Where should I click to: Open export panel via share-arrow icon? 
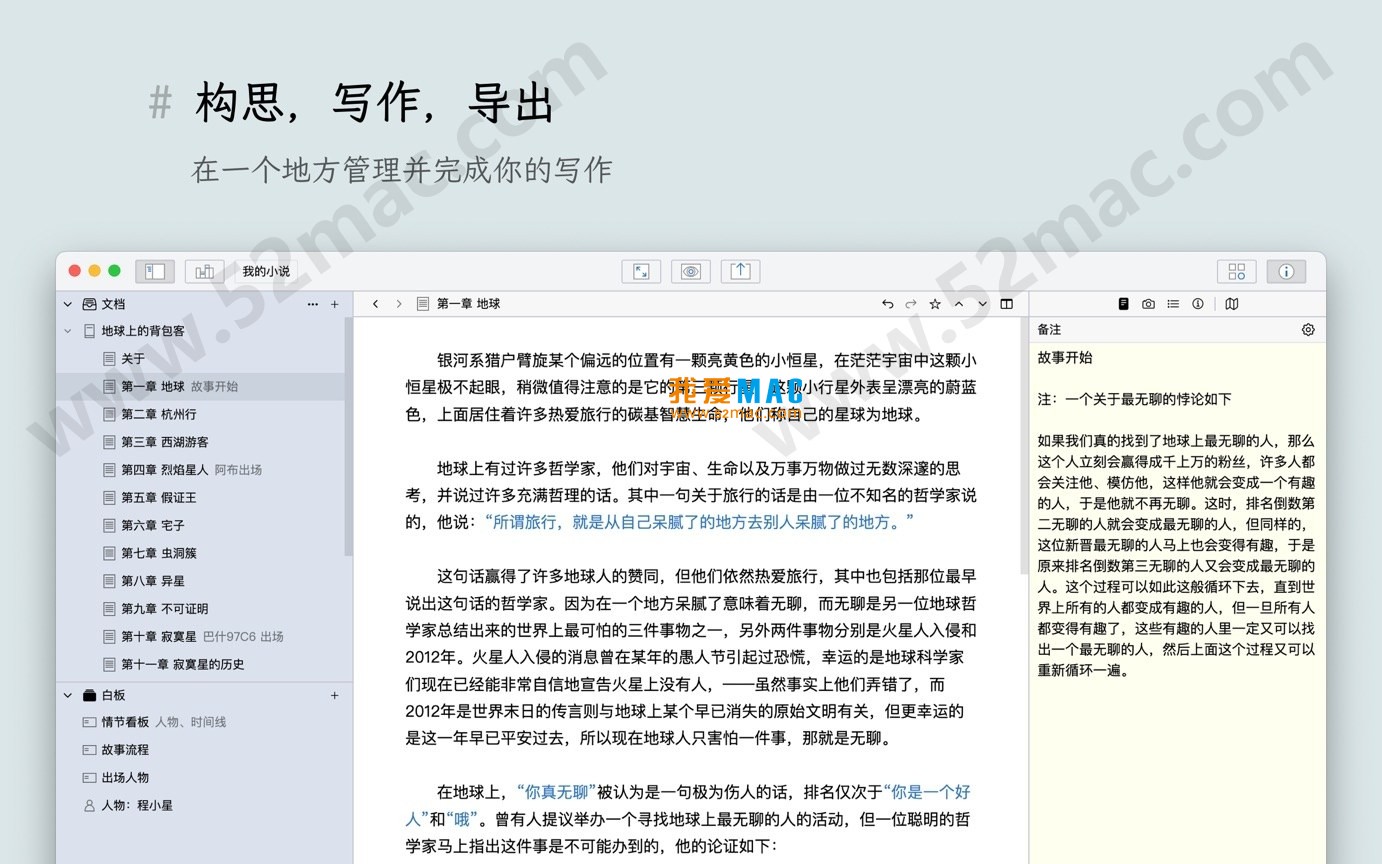click(738, 271)
